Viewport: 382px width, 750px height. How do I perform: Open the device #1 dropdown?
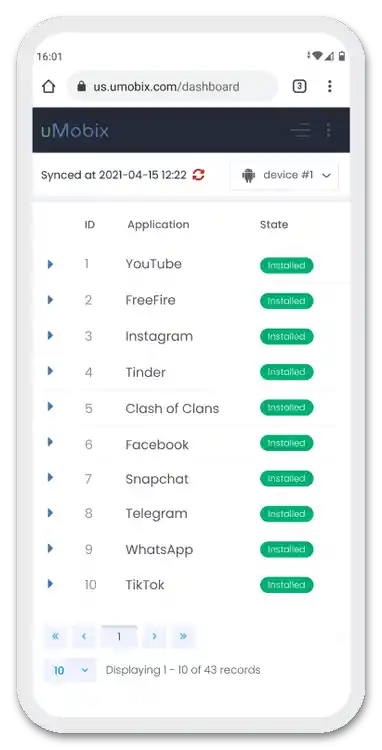click(x=285, y=176)
